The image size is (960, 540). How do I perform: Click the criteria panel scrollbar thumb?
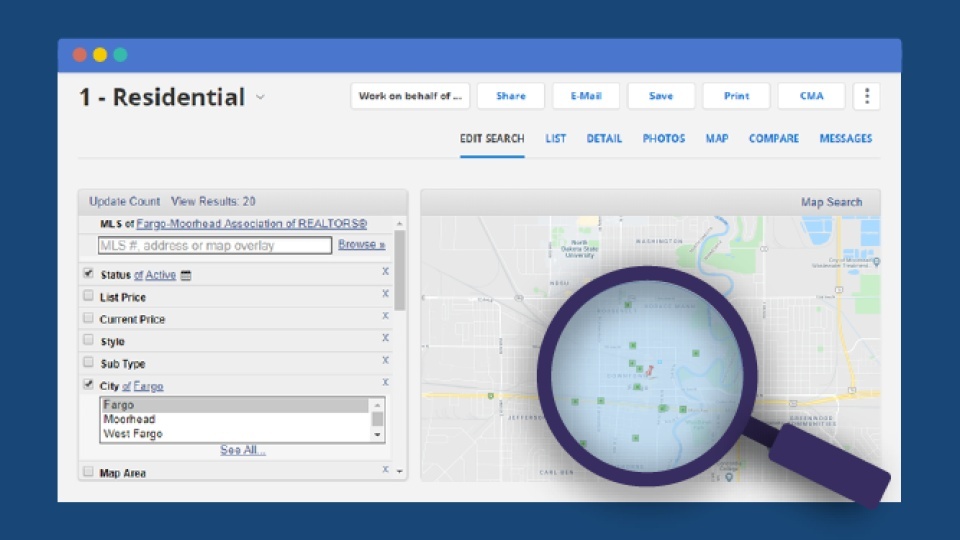click(400, 271)
